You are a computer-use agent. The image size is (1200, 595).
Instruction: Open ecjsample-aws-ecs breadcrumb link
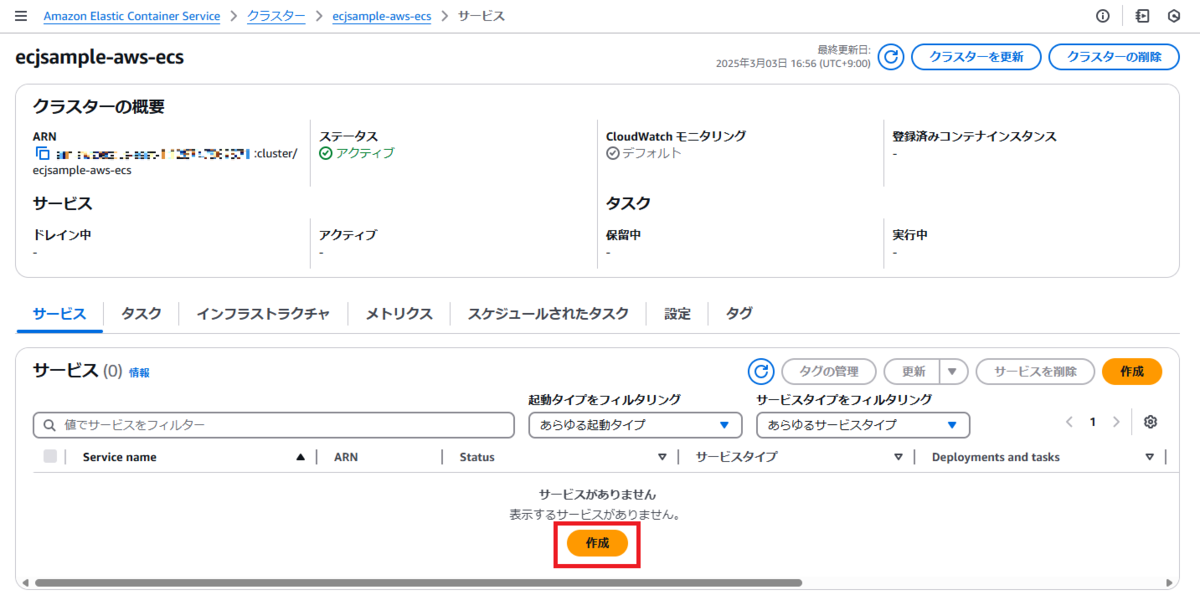tap(382, 17)
